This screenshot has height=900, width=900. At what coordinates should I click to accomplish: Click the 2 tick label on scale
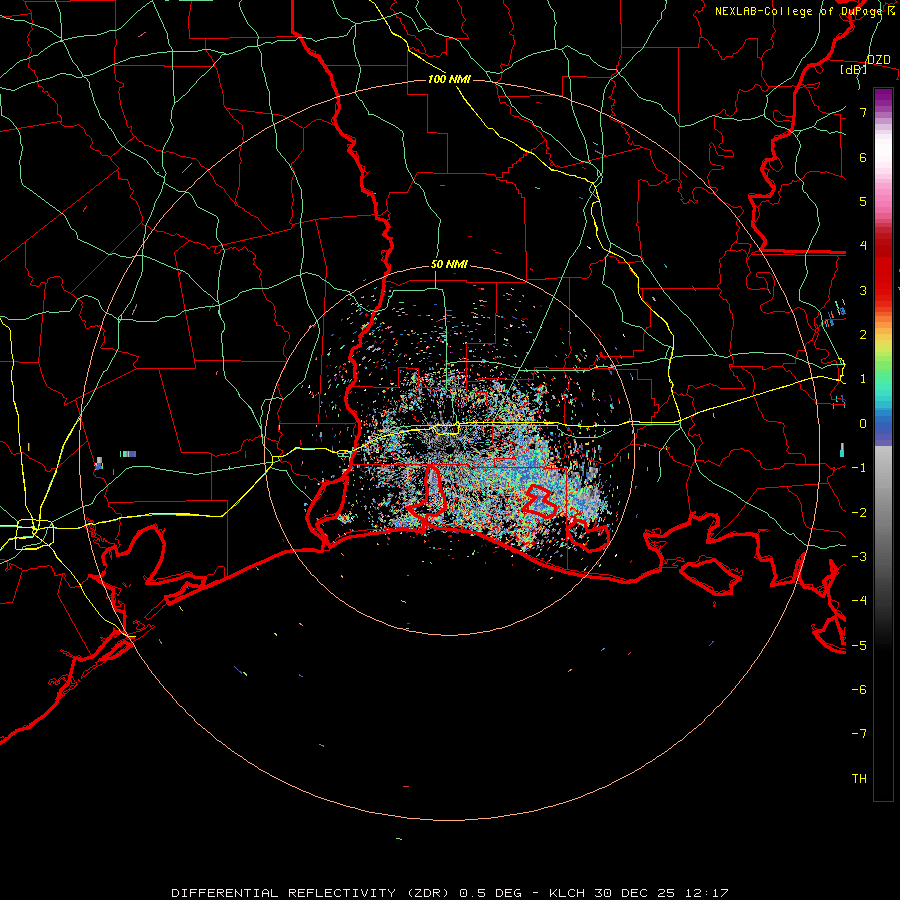click(863, 335)
